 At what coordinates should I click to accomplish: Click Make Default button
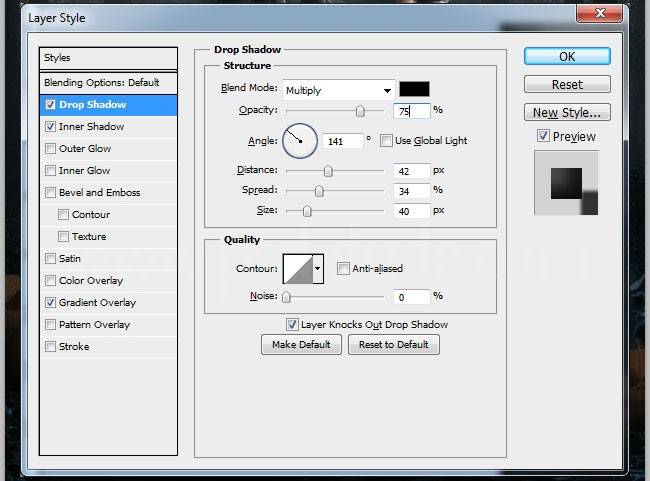pos(301,344)
